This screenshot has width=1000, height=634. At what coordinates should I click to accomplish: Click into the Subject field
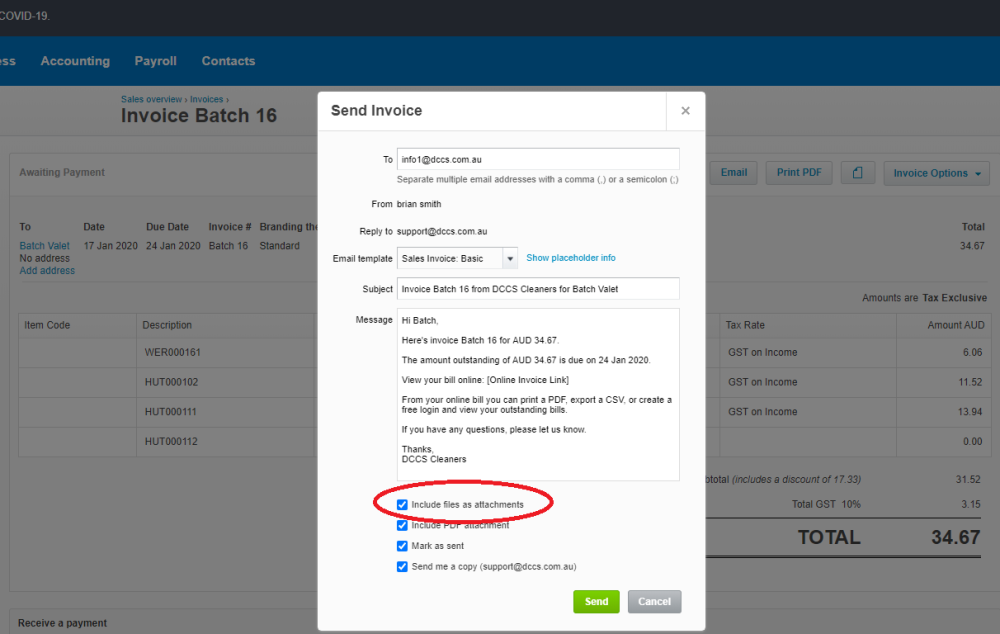coord(538,289)
